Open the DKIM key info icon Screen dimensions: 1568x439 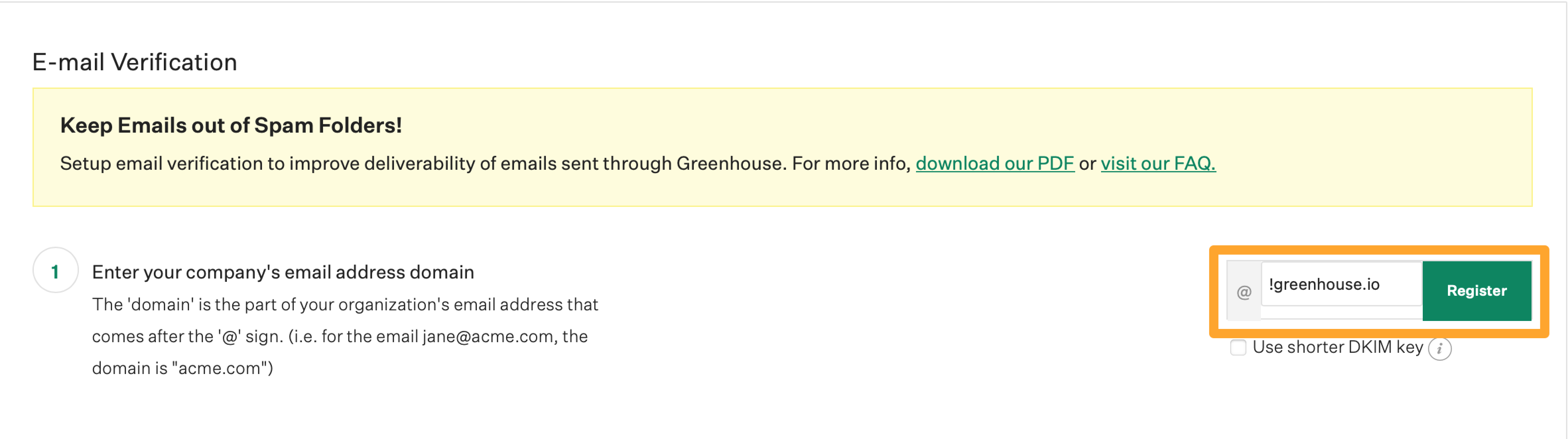coord(1439,349)
